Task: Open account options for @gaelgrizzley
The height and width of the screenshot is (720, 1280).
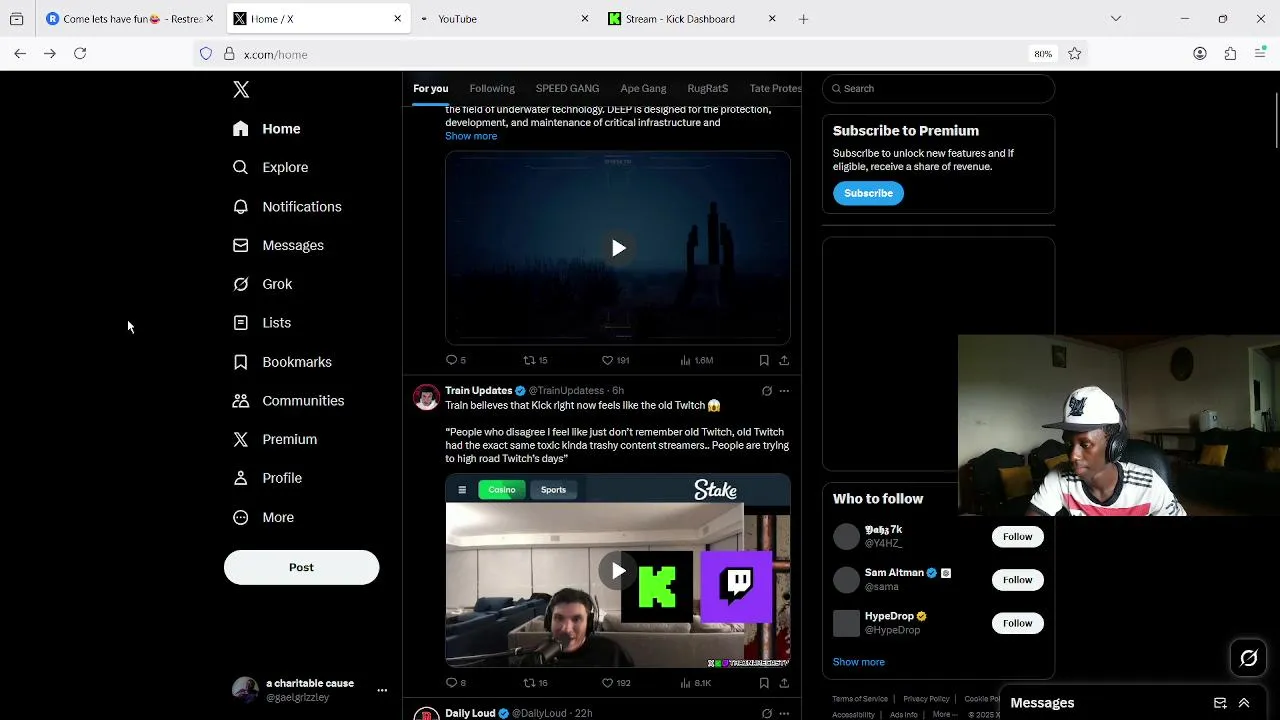Action: (x=382, y=690)
